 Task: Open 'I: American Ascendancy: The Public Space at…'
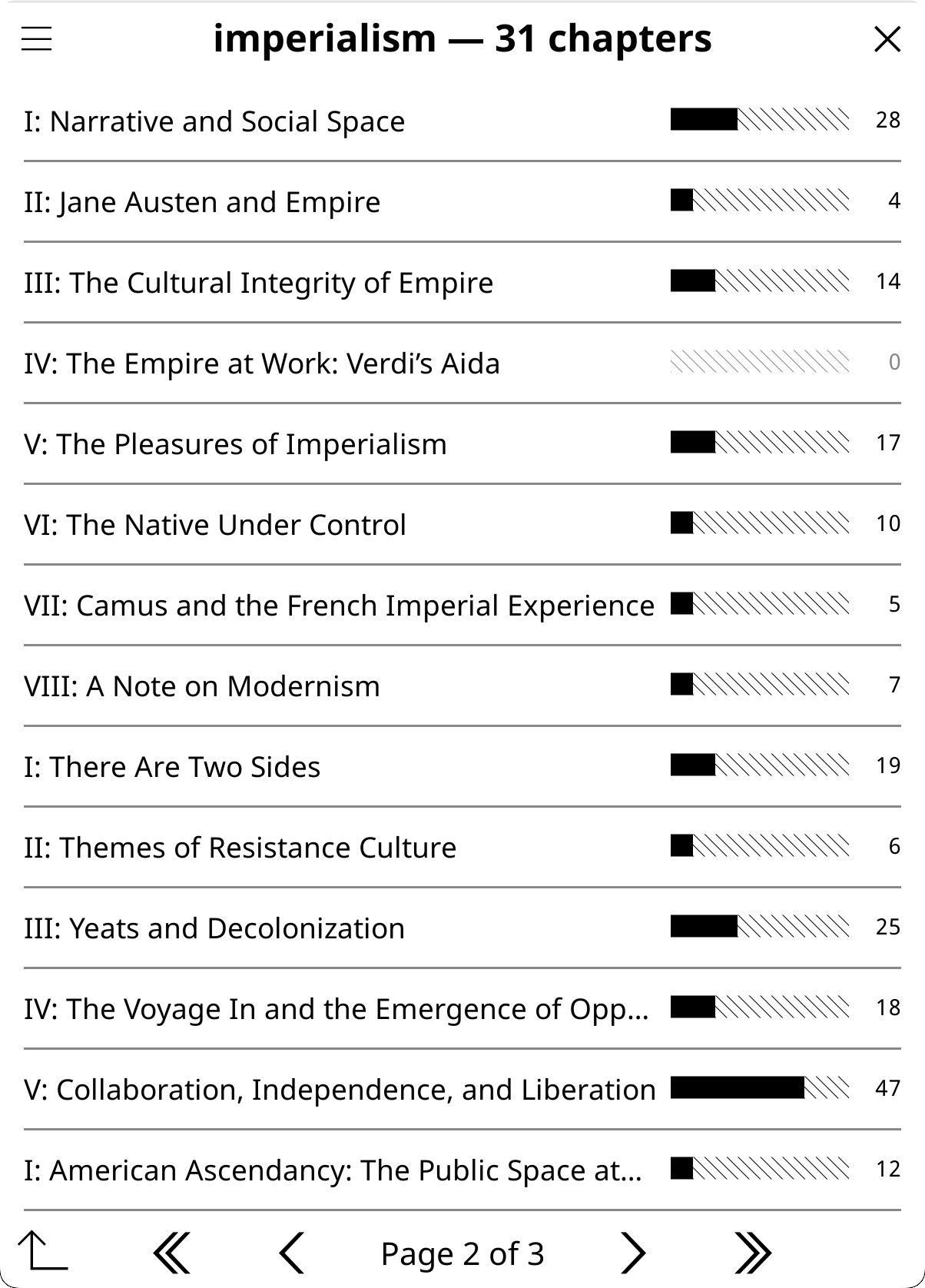point(462,1170)
